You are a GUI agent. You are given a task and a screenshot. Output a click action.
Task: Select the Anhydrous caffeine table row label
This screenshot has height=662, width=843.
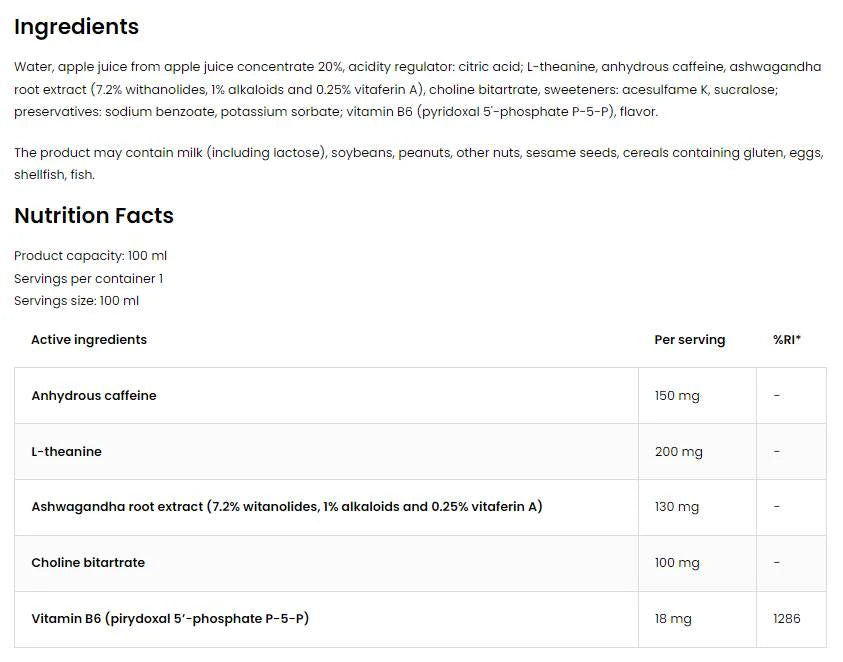click(94, 396)
